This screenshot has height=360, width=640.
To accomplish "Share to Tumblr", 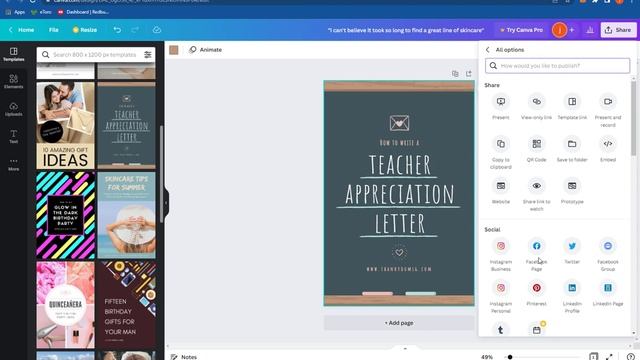I will [x=500, y=330].
